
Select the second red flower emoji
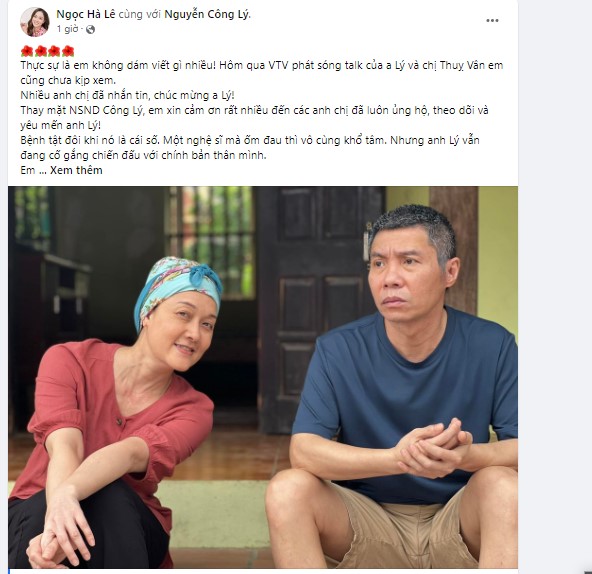point(41,51)
